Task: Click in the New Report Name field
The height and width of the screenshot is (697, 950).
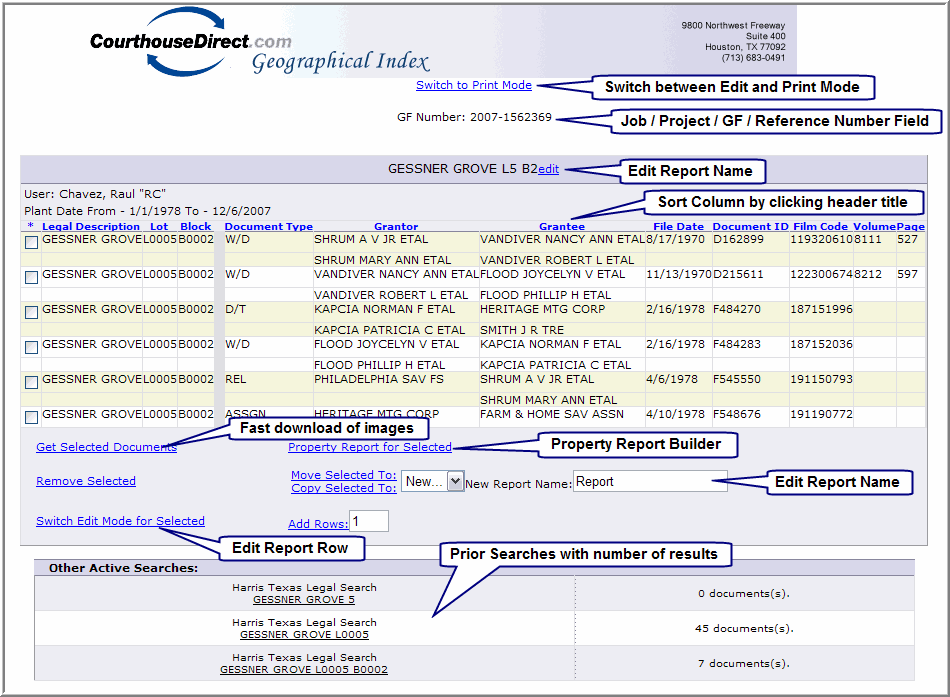Action: pyautogui.click(x=650, y=482)
